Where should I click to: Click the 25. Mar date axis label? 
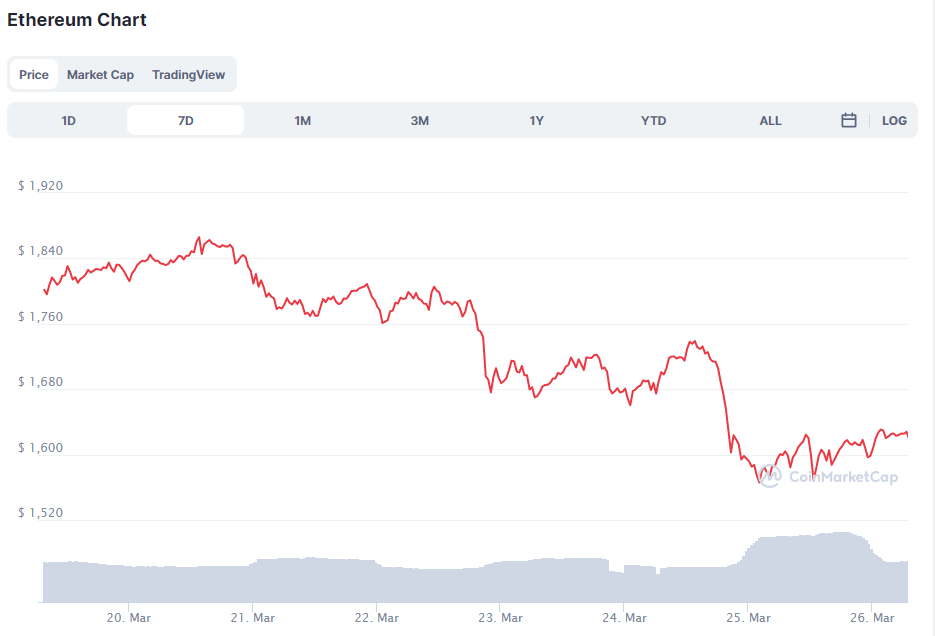click(748, 618)
